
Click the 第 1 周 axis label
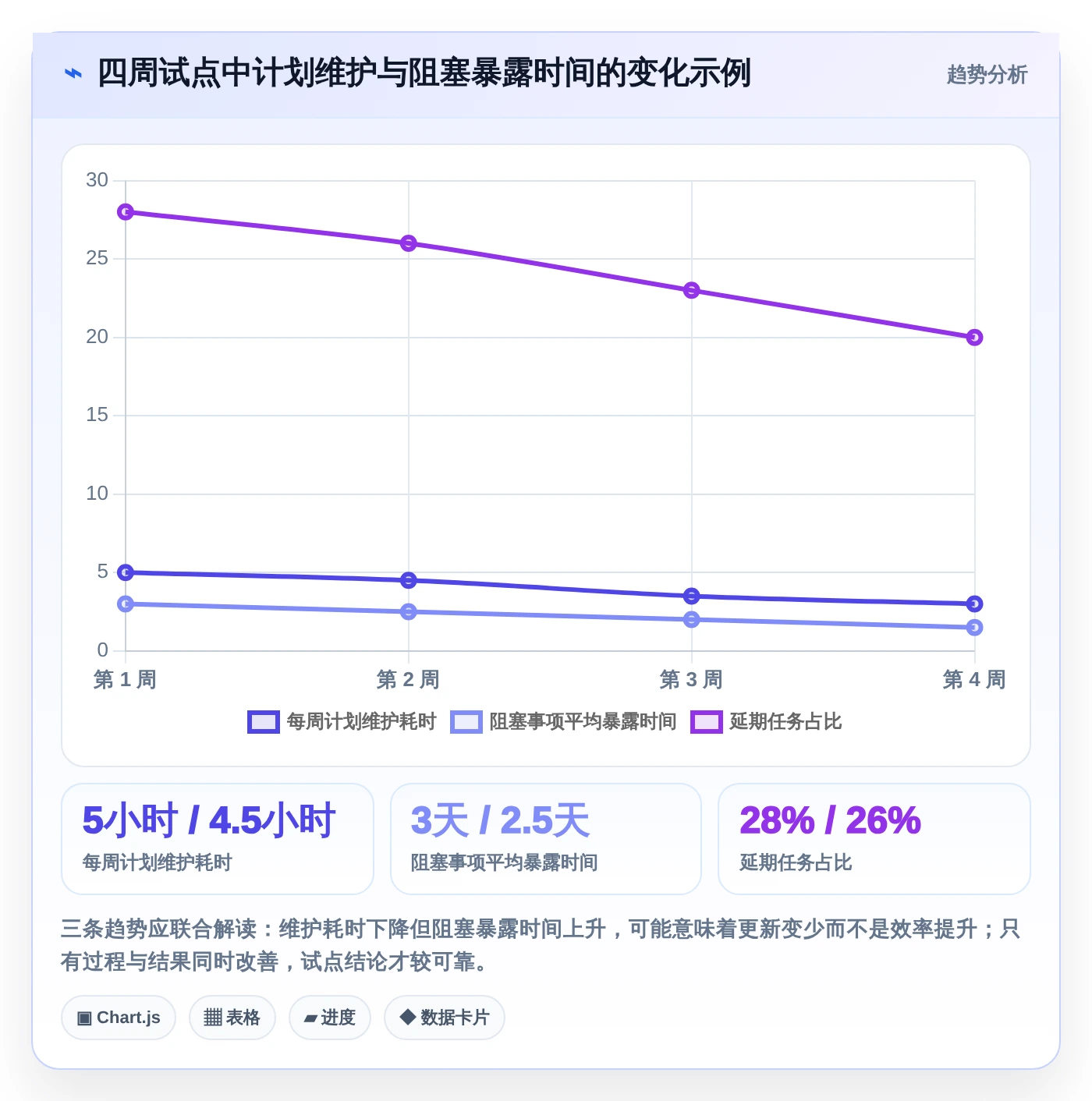[x=126, y=679]
